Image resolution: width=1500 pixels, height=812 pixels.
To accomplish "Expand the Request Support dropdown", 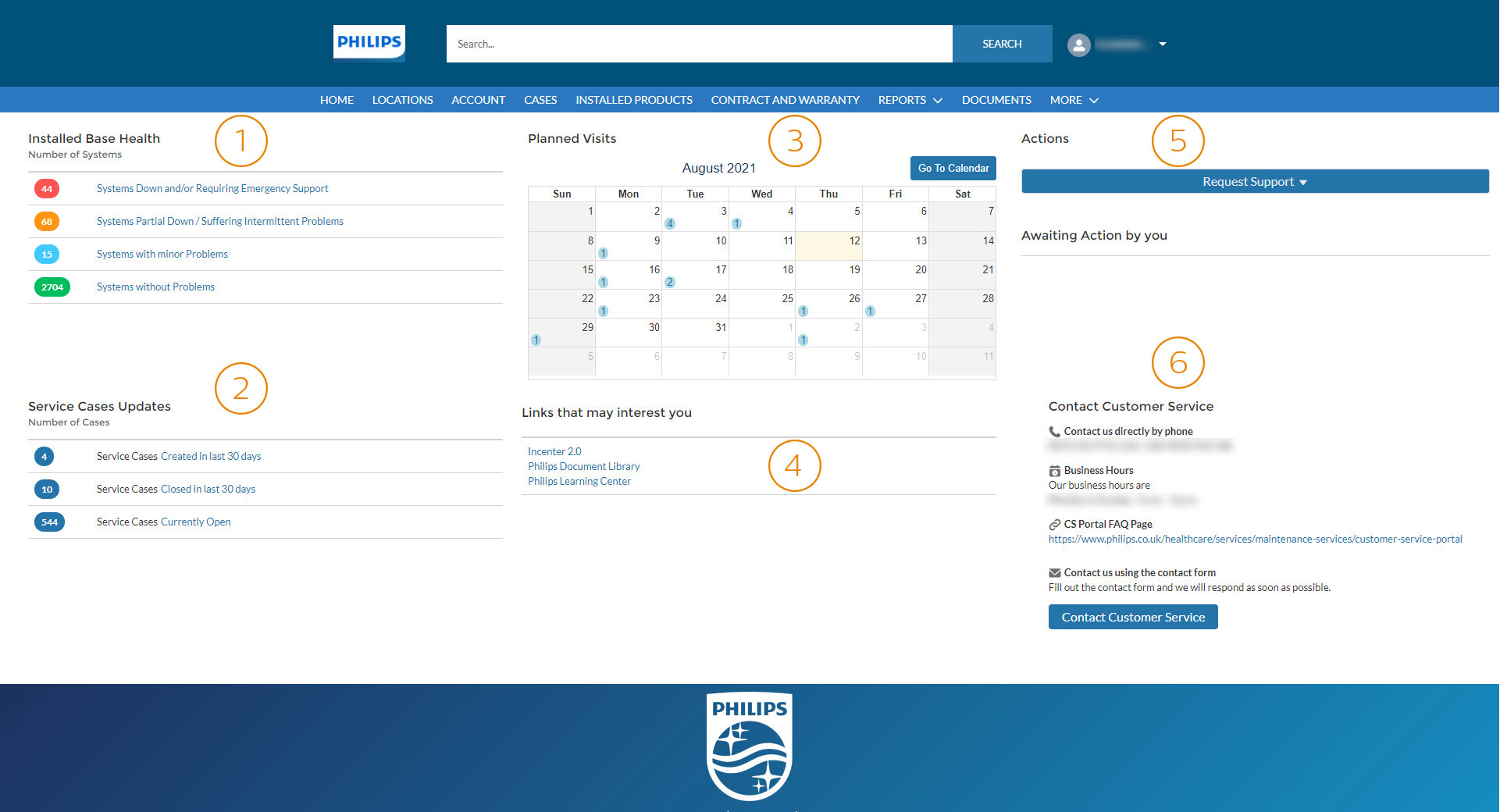I will [1254, 181].
